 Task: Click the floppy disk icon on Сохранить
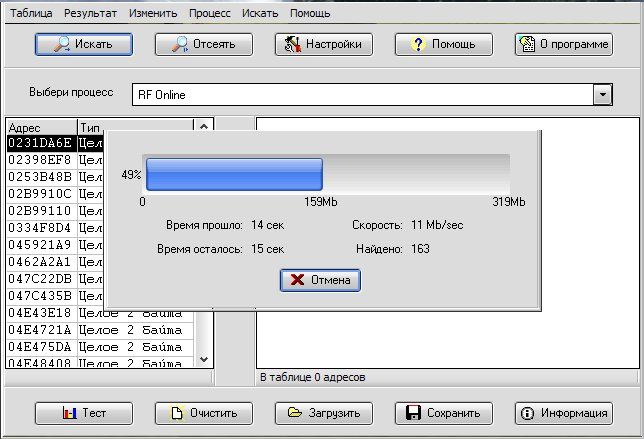coord(413,412)
